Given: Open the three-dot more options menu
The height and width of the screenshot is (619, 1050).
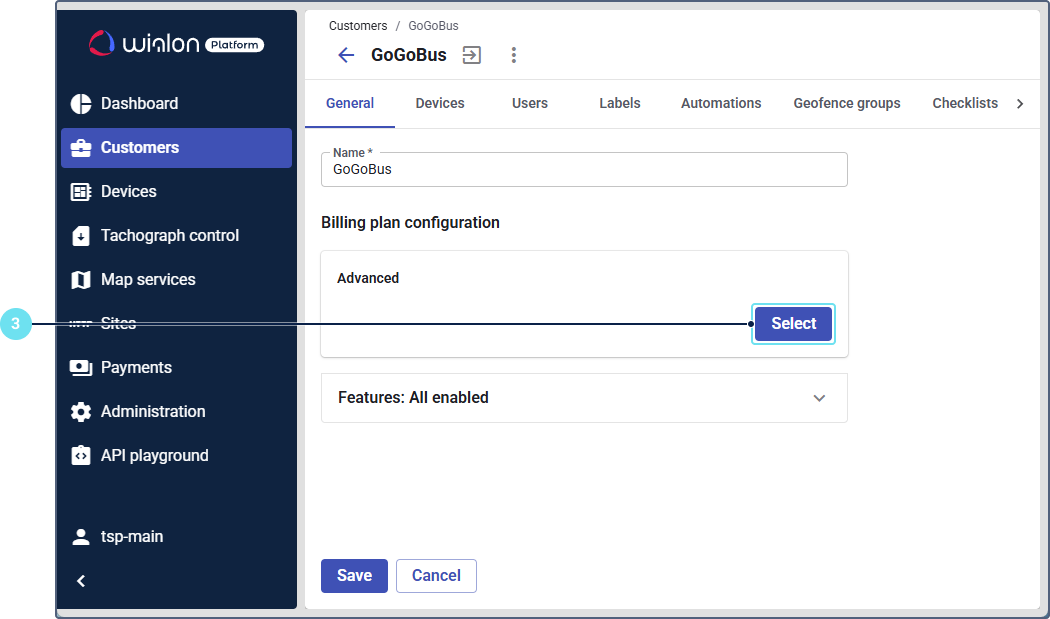Looking at the screenshot, I should click(514, 55).
